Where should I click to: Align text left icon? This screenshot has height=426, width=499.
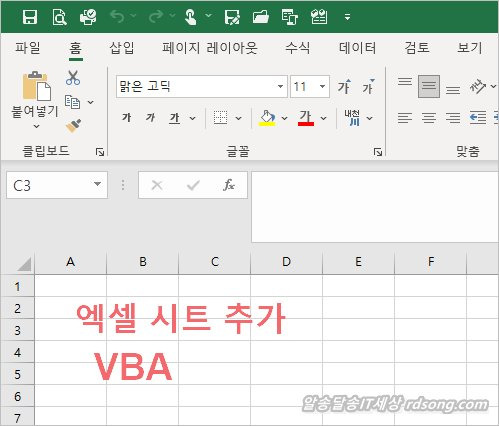(405, 118)
